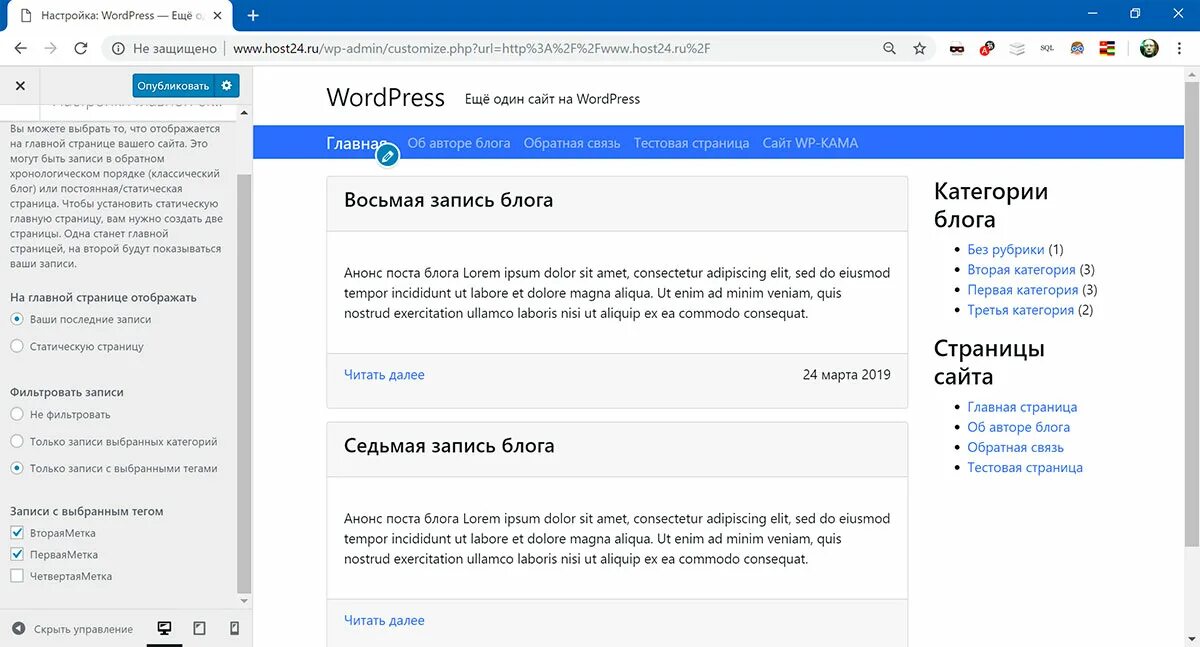Open Сайт WP-KAMA menu item
The height and width of the screenshot is (647, 1200).
[810, 143]
